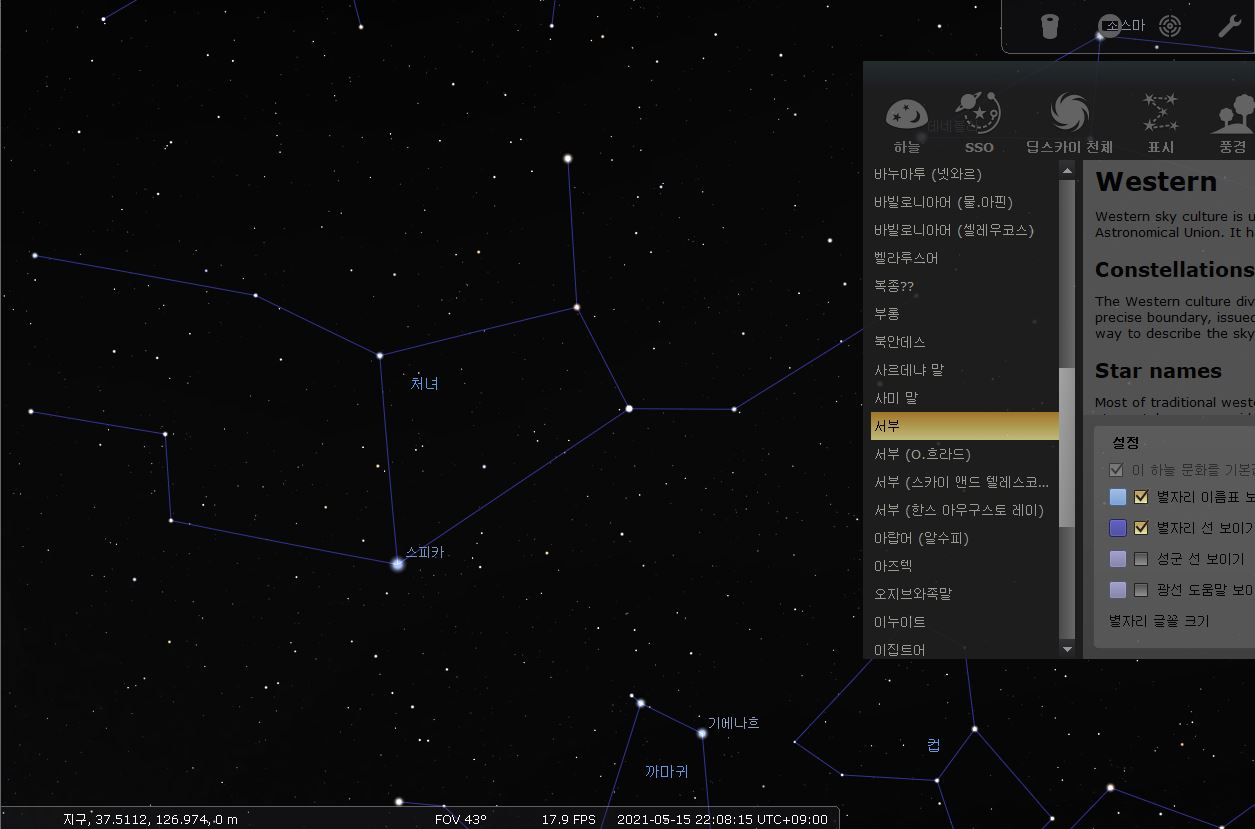Open the constellation label color swatch
This screenshot has width=1255, height=829.
[1118, 497]
